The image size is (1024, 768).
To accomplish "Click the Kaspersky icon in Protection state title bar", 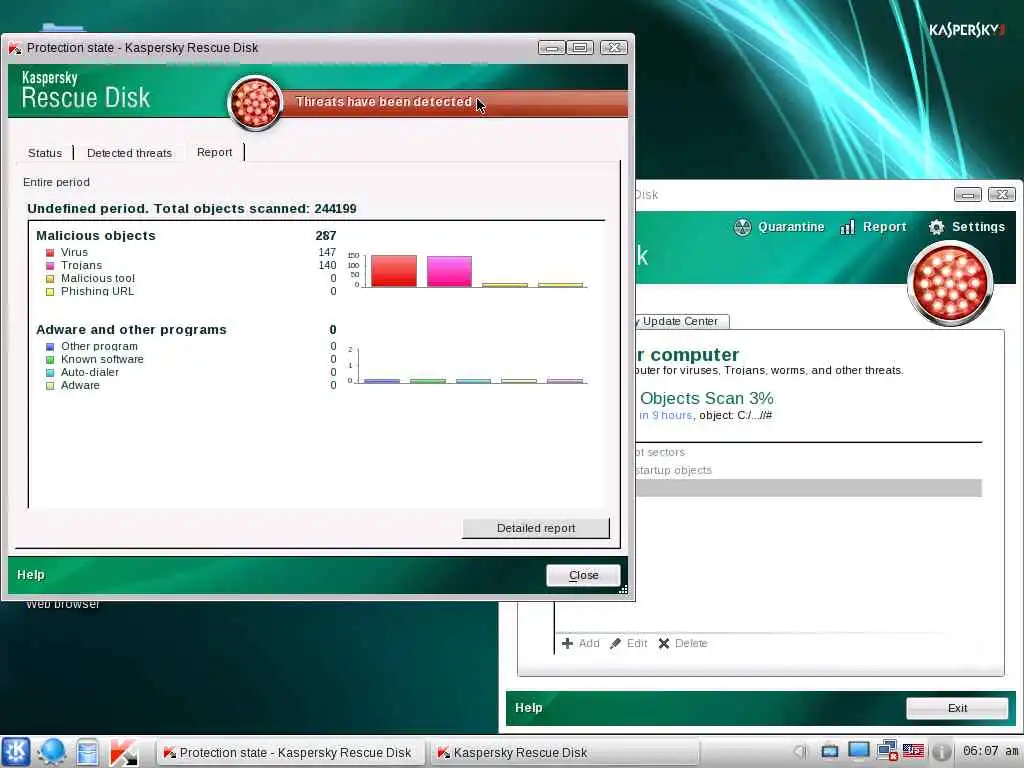I will [15, 48].
